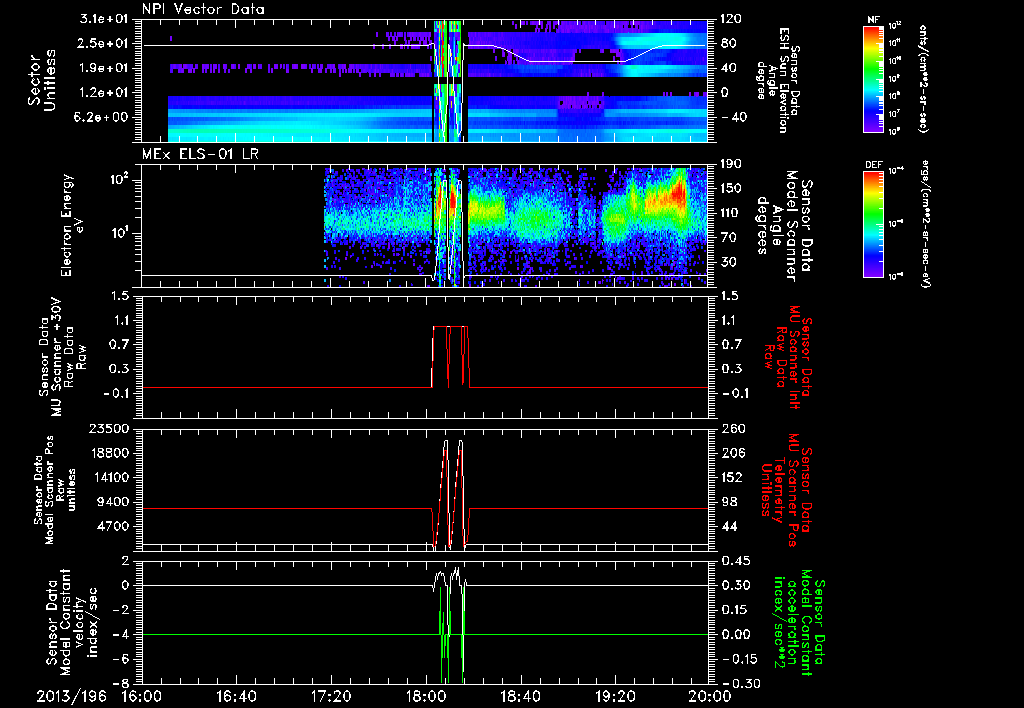Image resolution: width=1024 pixels, height=708 pixels.
Task: Click the 16:00 time axis label
Action: (x=141, y=695)
